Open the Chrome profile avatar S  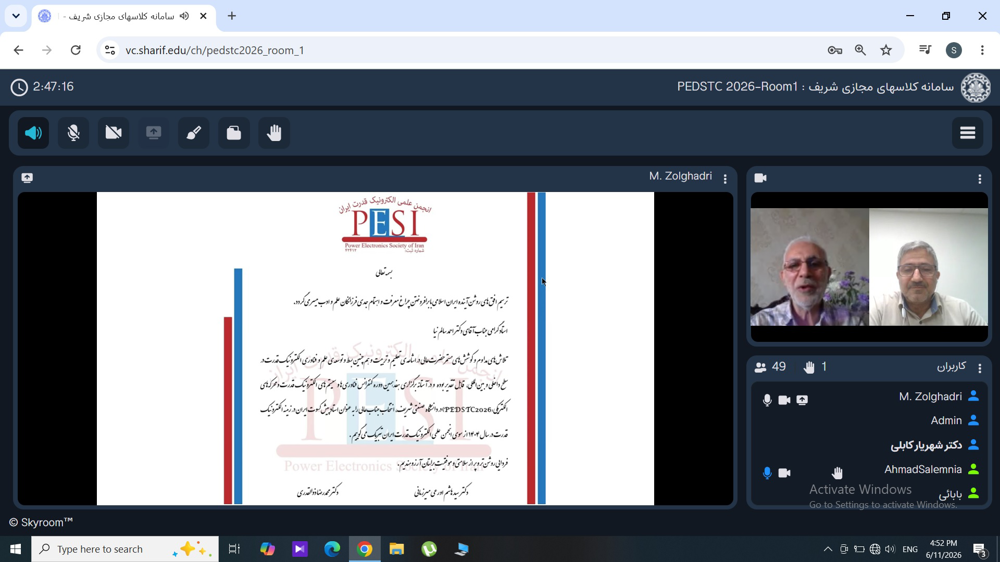tap(954, 50)
